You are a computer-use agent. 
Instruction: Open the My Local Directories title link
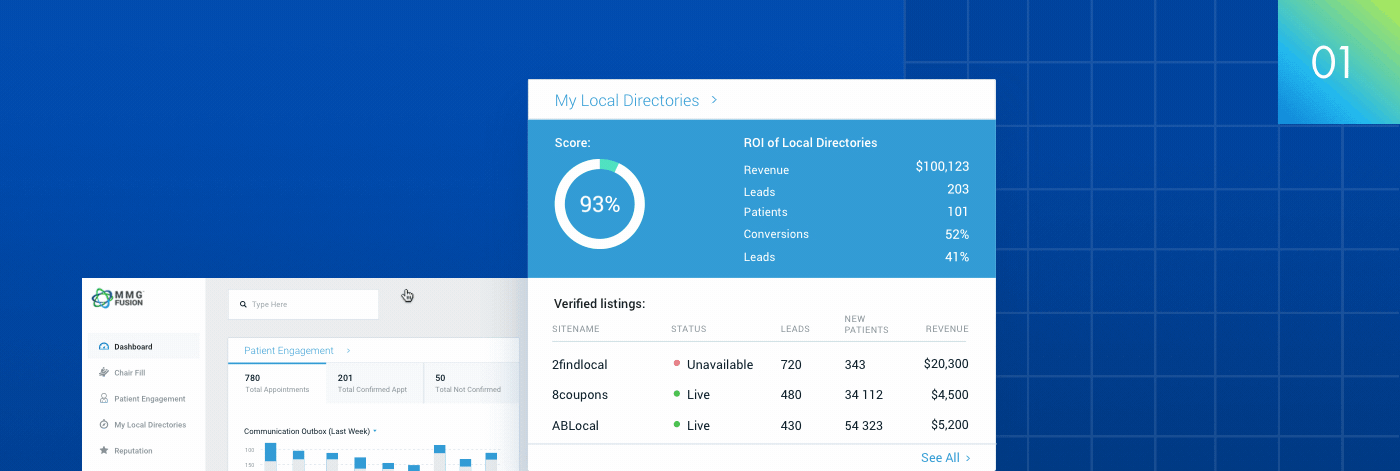tap(626, 101)
